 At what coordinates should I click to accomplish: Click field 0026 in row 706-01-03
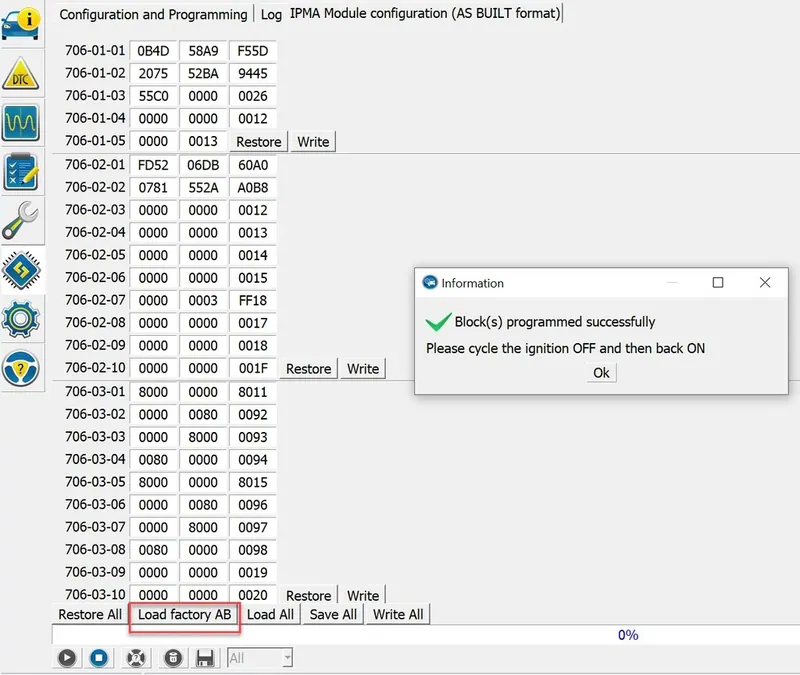[253, 96]
